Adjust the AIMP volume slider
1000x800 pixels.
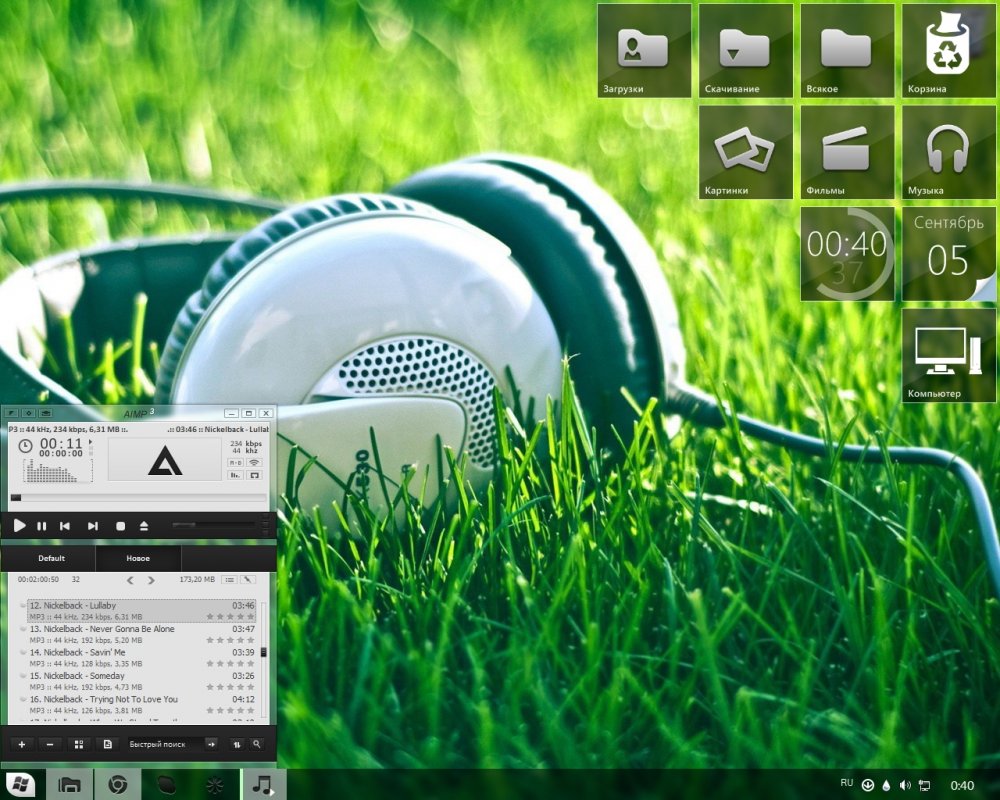pos(214,525)
